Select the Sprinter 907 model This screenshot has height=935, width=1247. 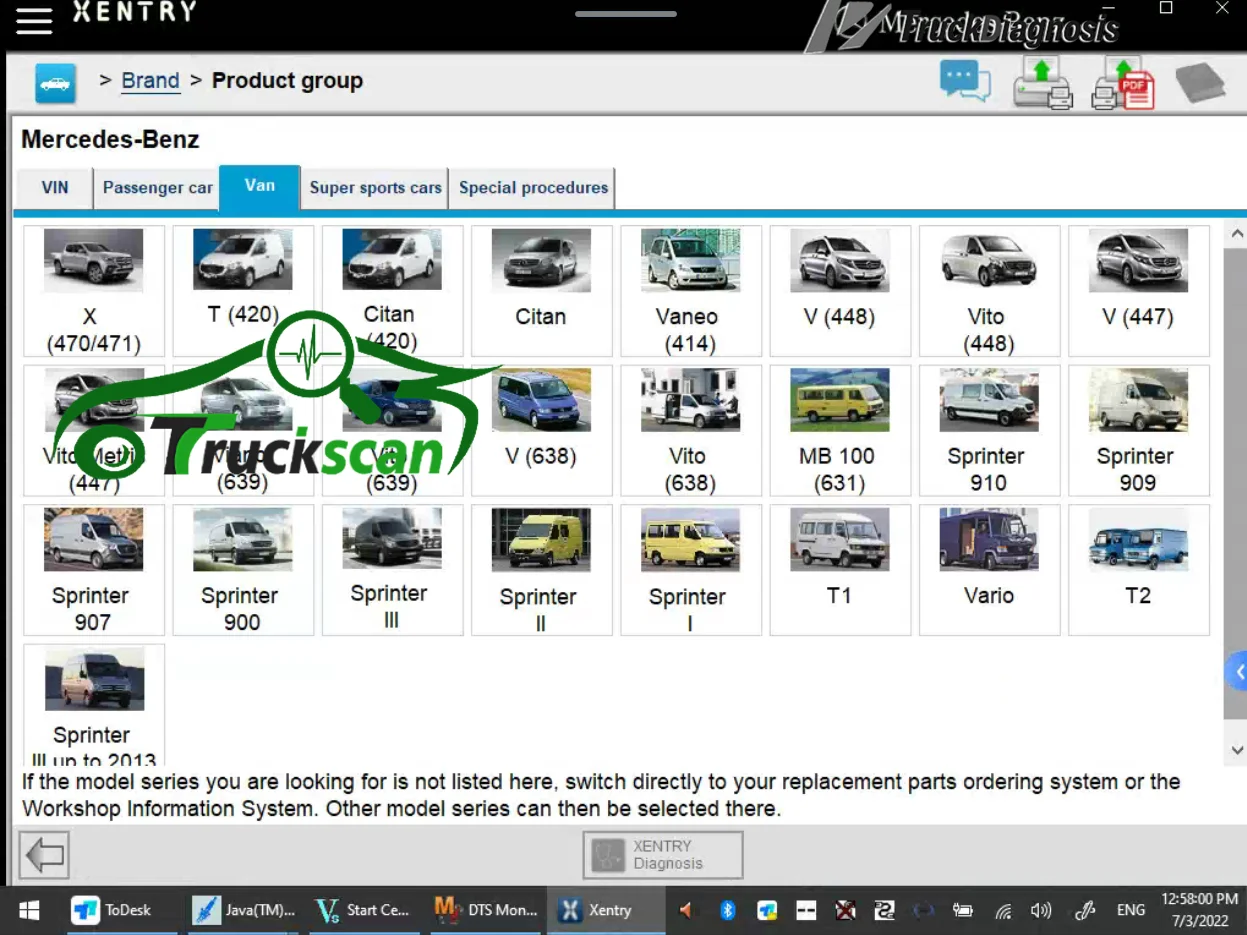pyautogui.click(x=94, y=570)
